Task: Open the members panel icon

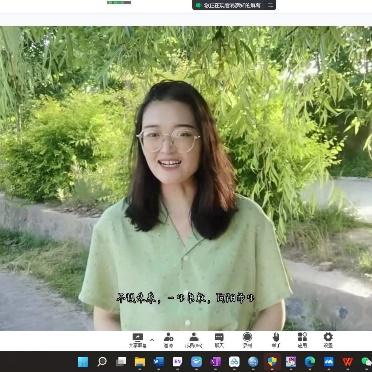Action: [x=194, y=340]
